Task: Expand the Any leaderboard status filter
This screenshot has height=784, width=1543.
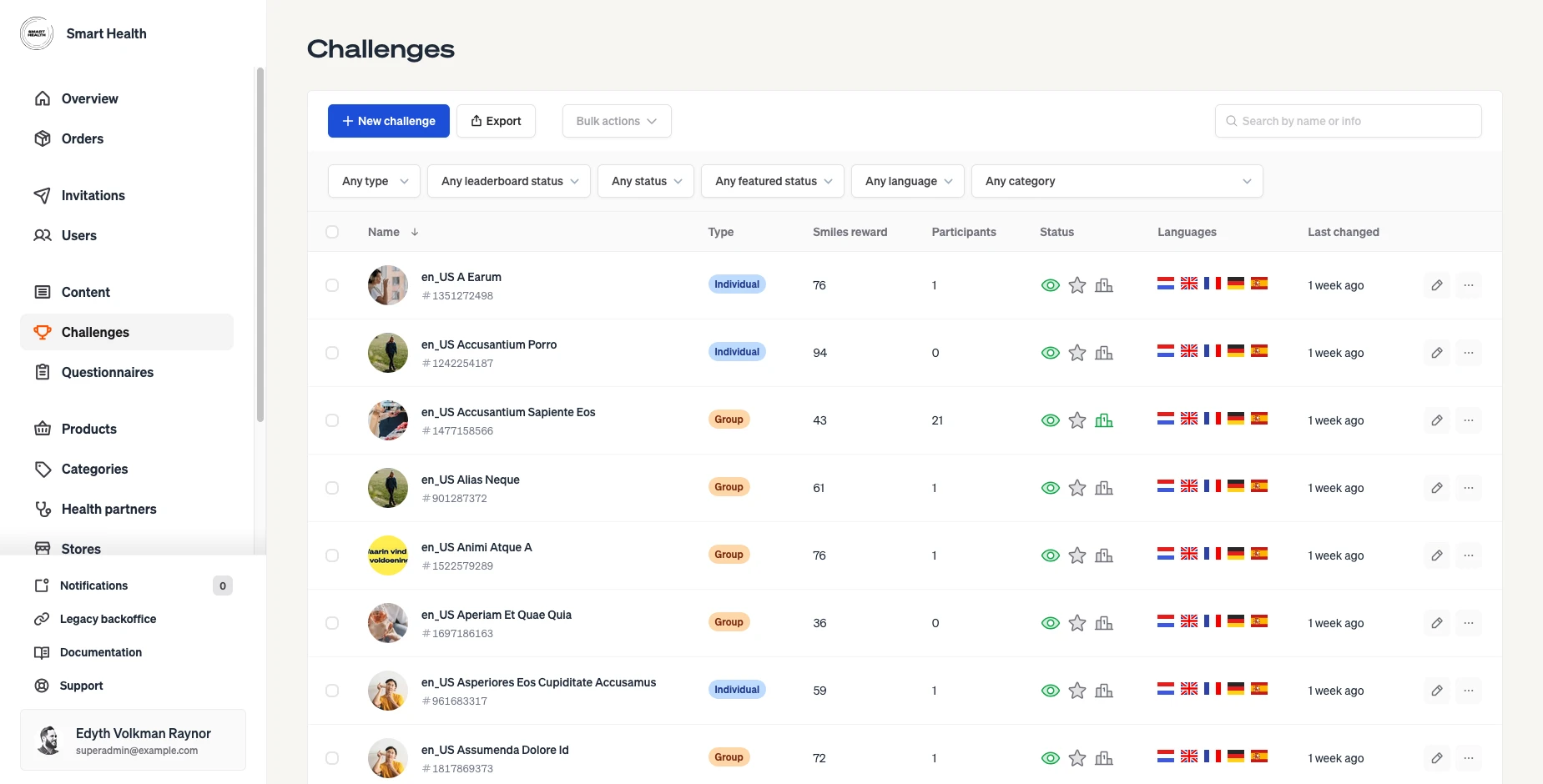Action: click(x=509, y=181)
